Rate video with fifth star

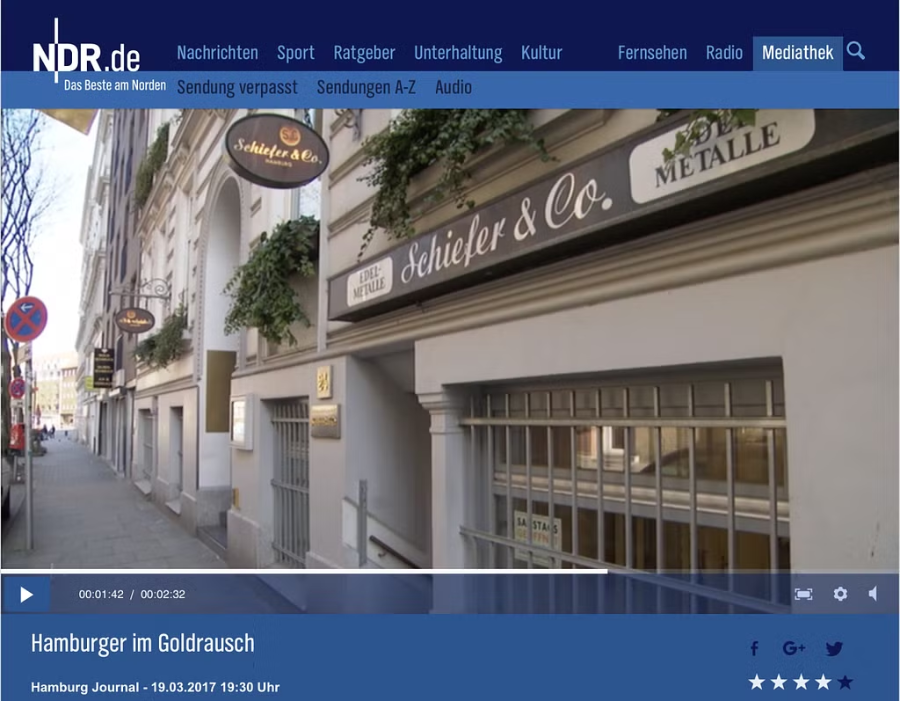tap(845, 682)
